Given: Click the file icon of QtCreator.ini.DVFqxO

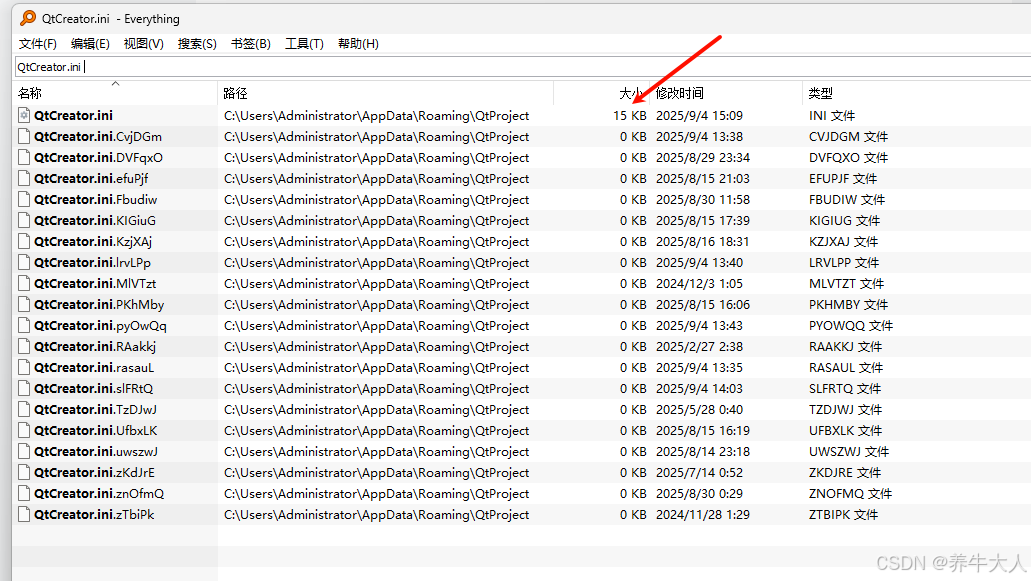Looking at the screenshot, I should click(24, 158).
